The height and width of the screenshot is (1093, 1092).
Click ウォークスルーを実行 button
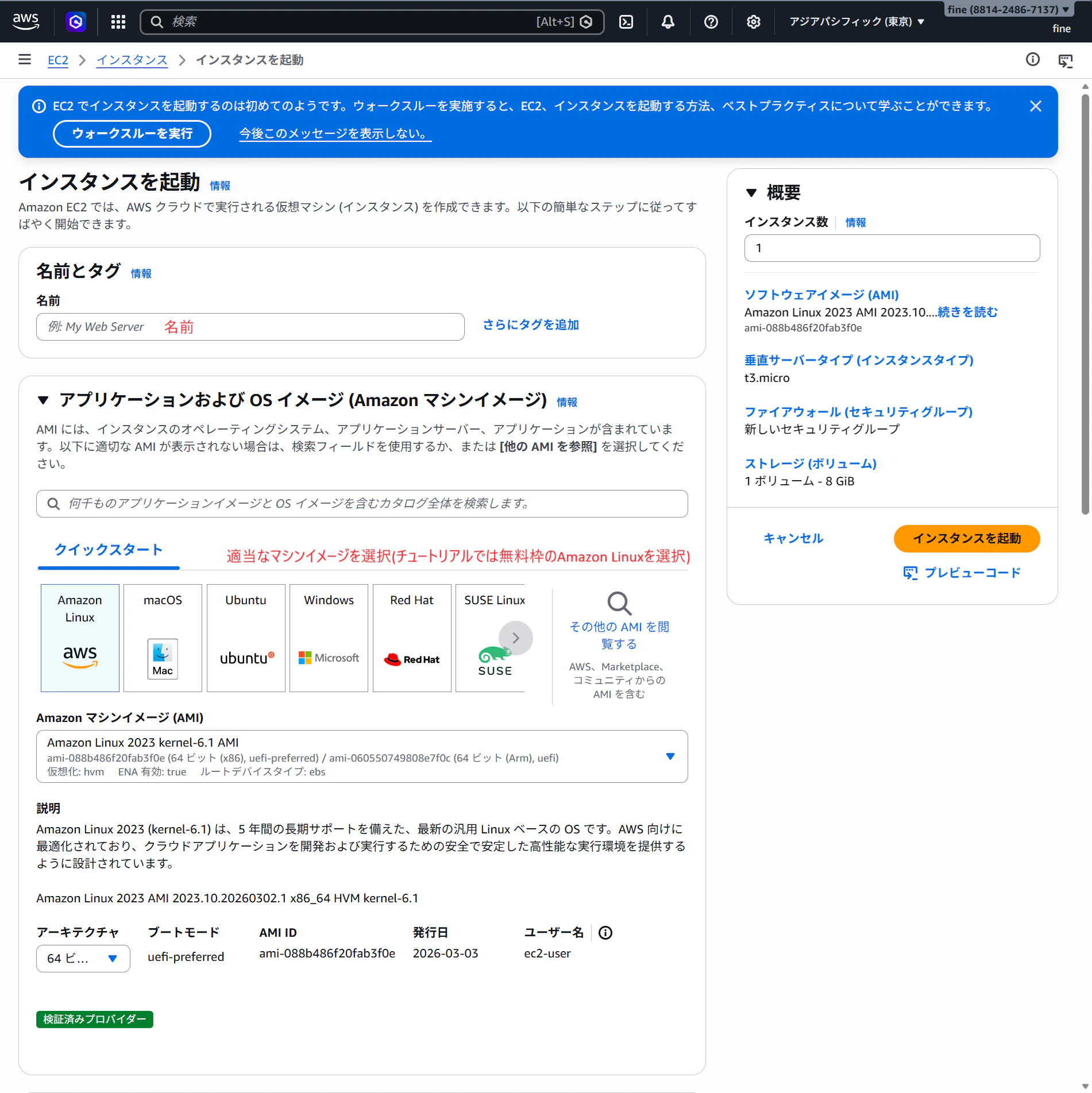132,134
